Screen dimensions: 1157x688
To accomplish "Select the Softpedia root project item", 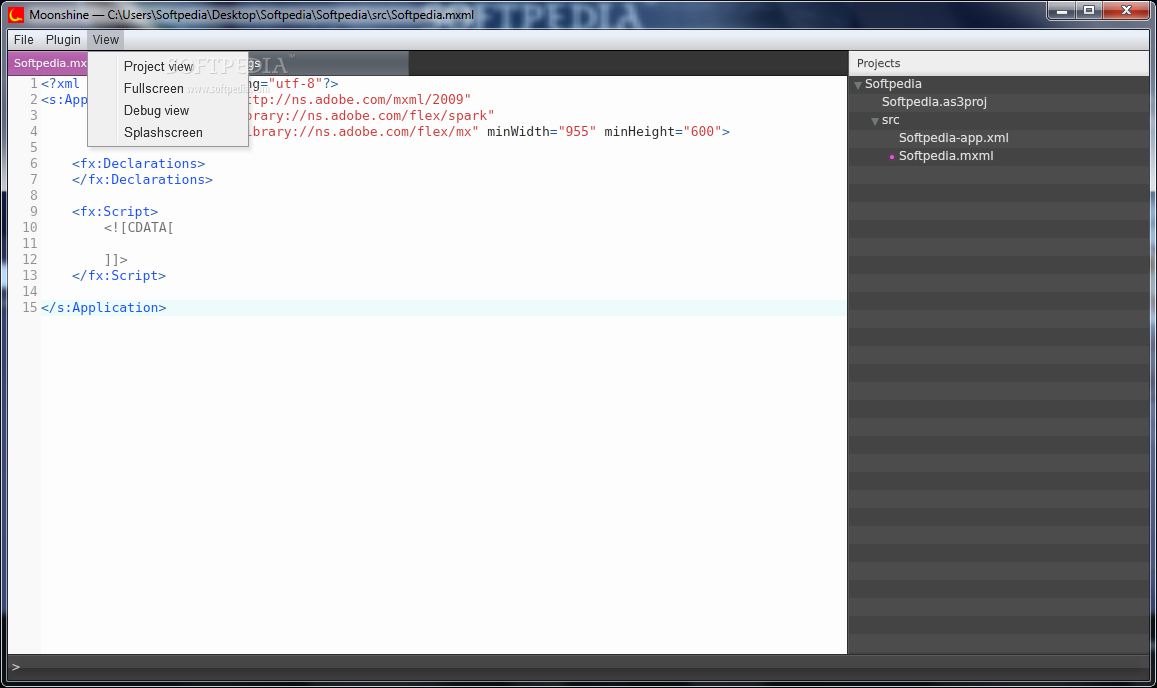I will click(x=893, y=84).
